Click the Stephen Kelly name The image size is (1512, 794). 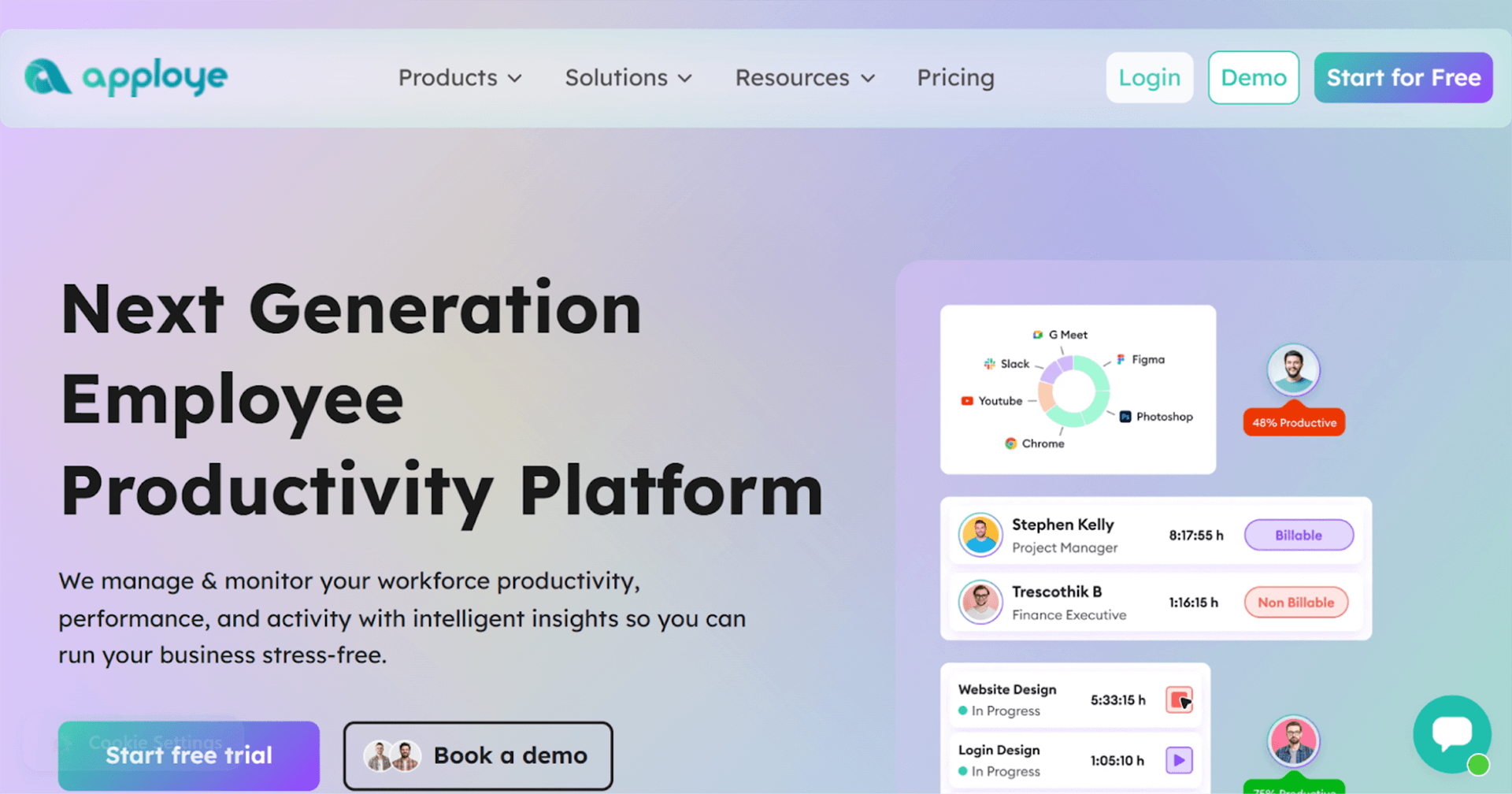coord(1063,525)
